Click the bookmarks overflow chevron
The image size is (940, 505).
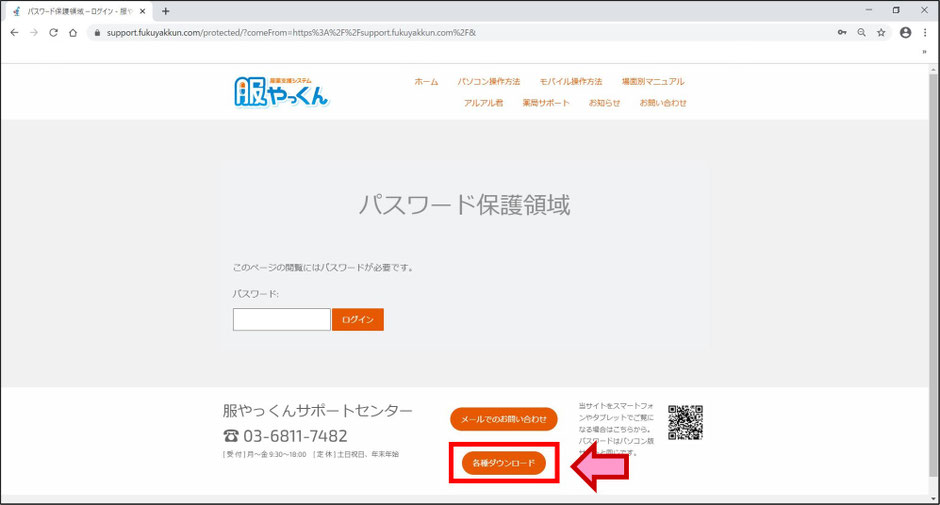[x=924, y=52]
